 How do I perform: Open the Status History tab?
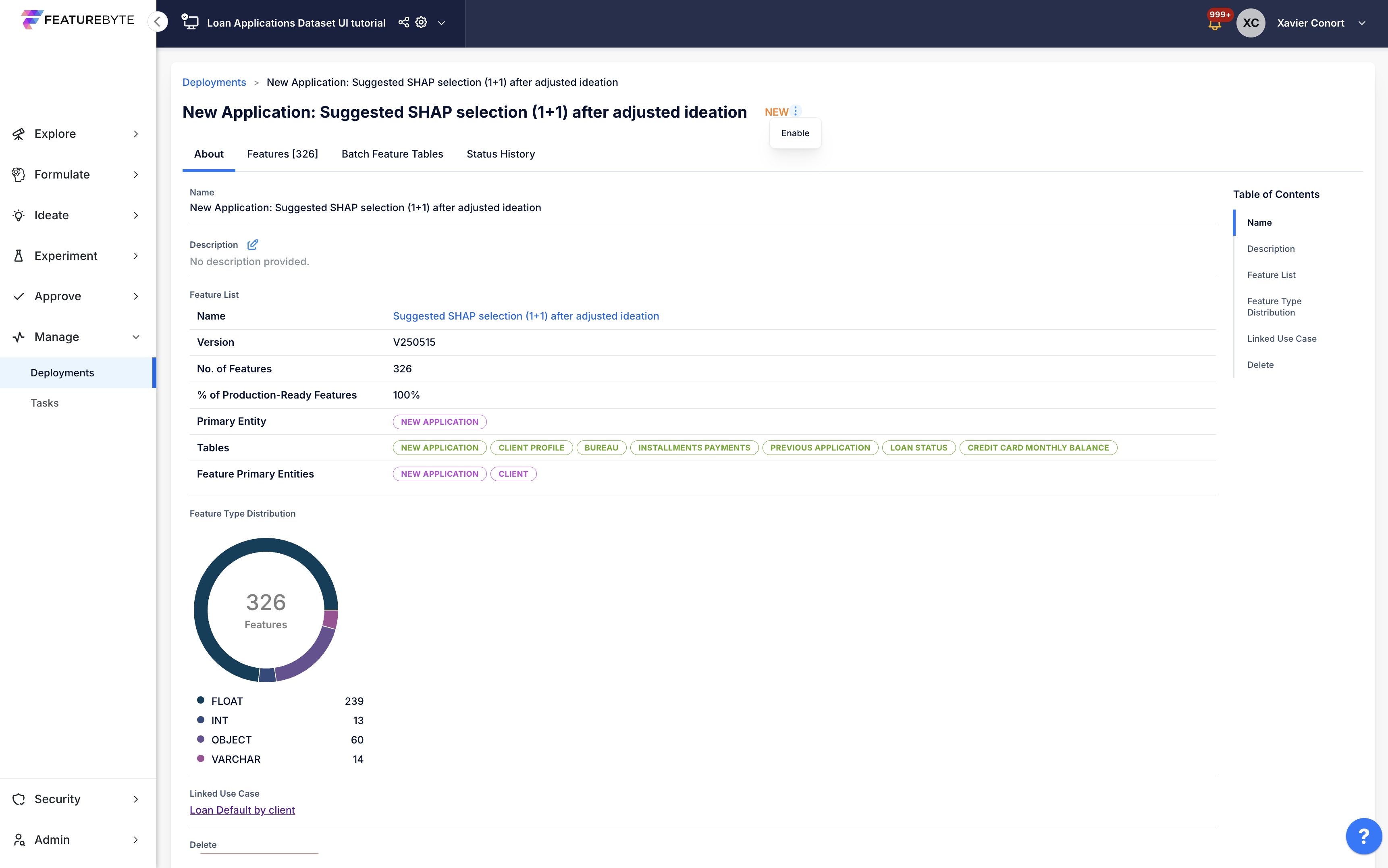click(501, 154)
